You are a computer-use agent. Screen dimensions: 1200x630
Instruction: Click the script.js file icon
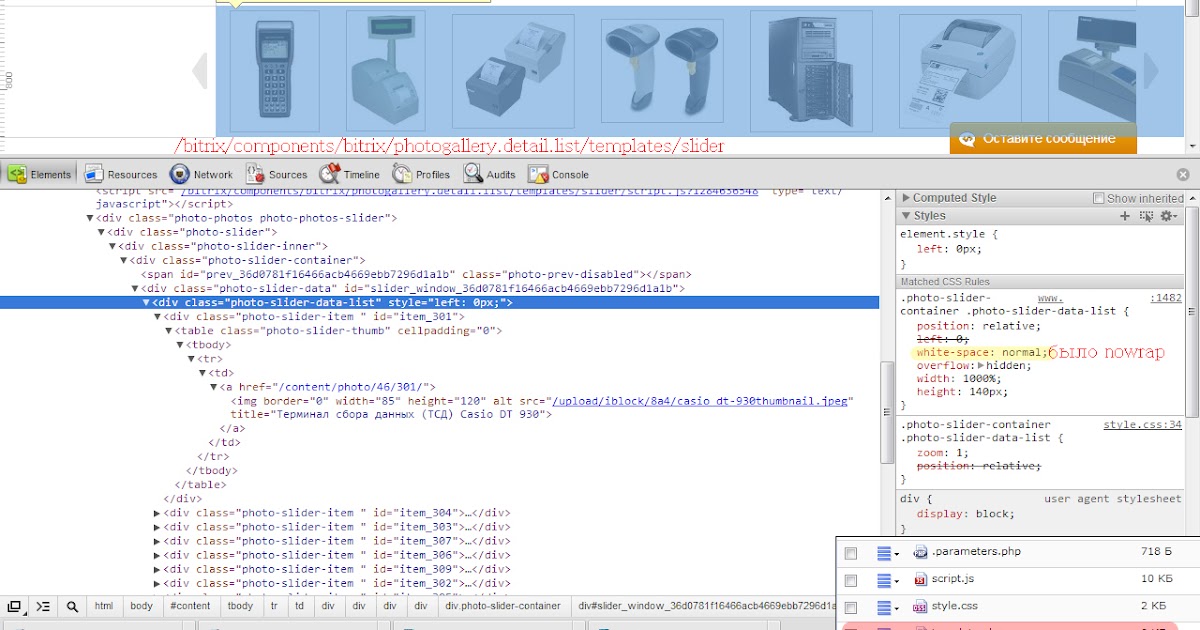[920, 580]
